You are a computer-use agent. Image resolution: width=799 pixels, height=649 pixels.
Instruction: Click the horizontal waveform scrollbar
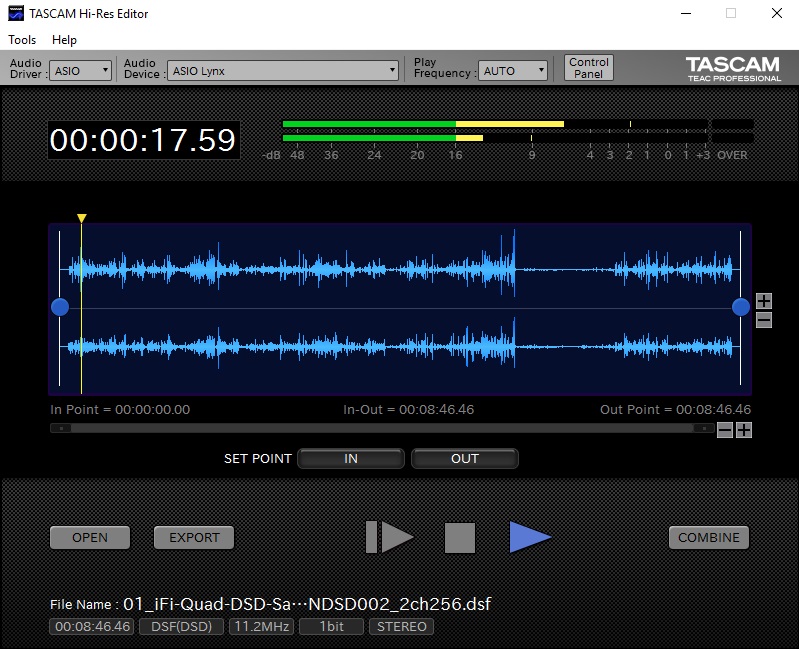click(x=382, y=428)
